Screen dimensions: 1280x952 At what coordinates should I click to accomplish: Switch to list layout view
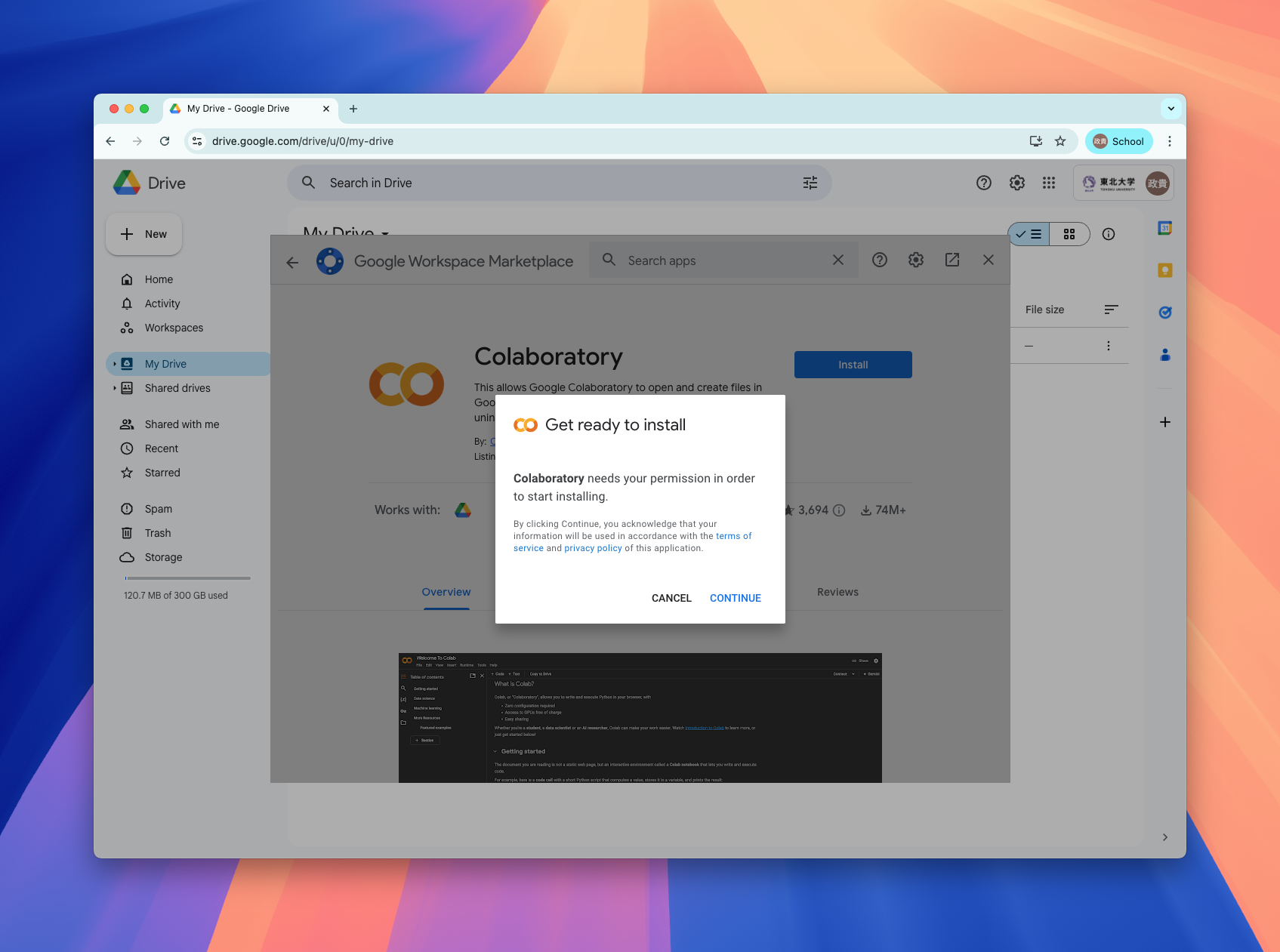[x=1029, y=234]
